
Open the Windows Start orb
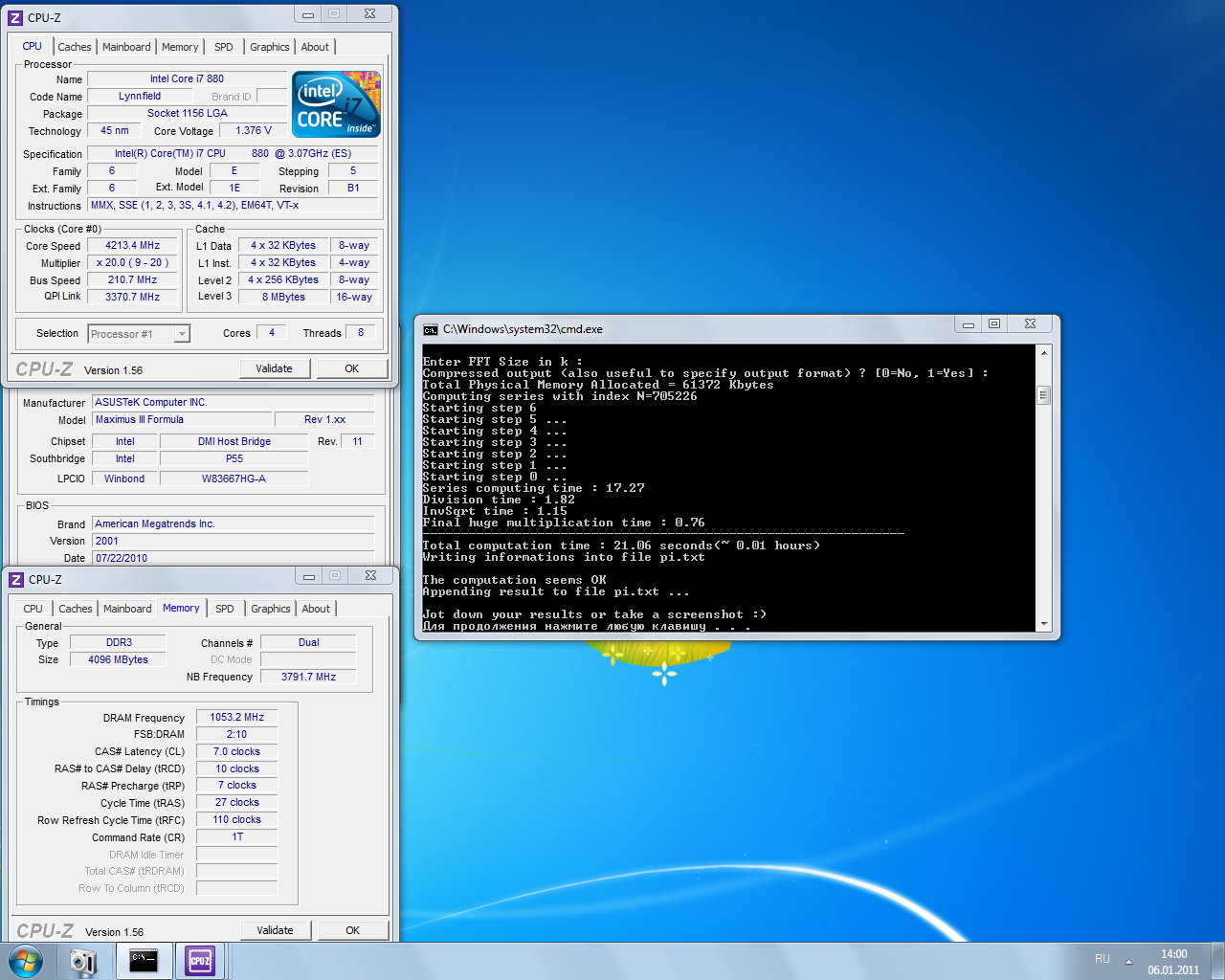(x=26, y=961)
